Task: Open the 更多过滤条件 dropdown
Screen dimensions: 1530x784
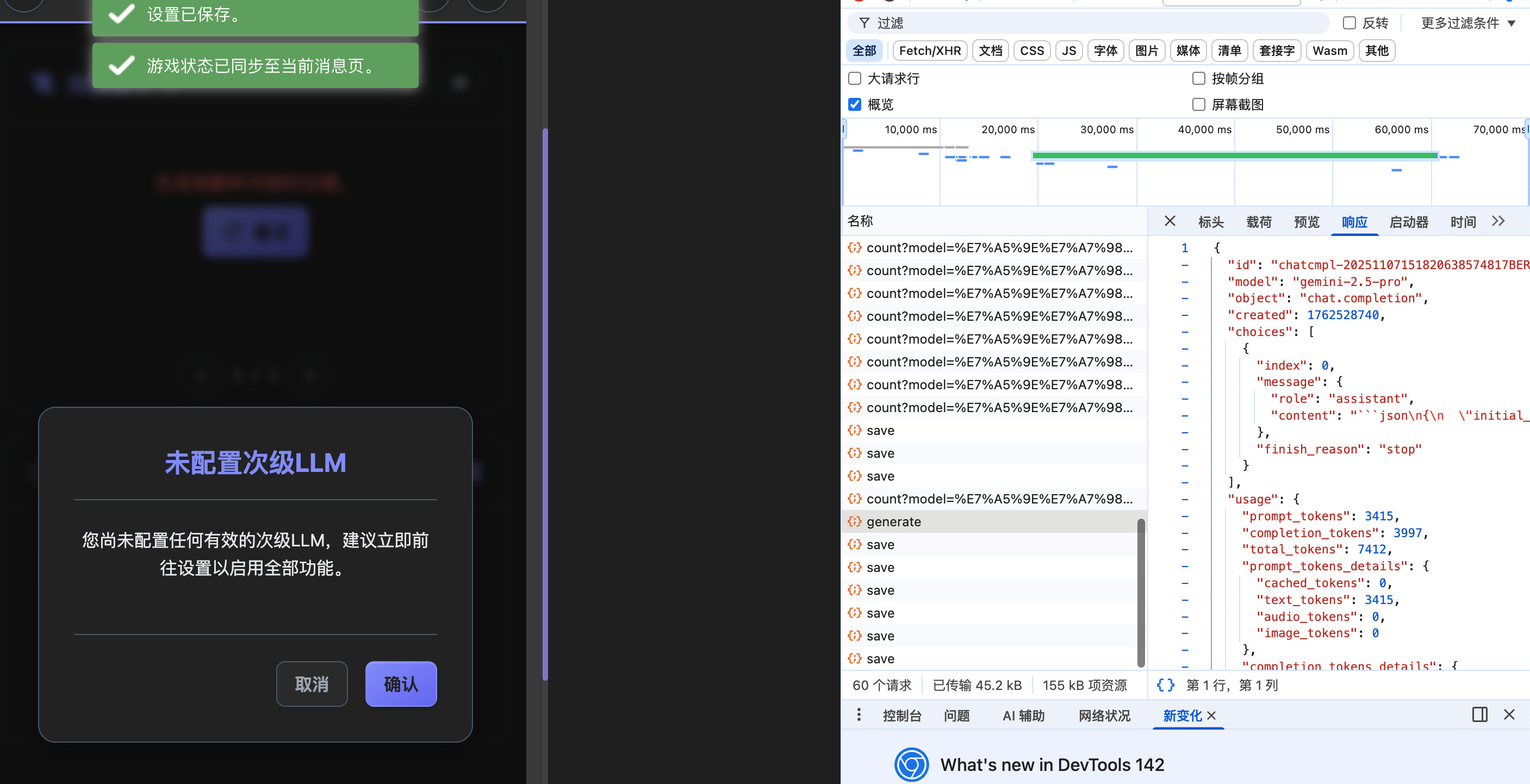Action: 1467,23
